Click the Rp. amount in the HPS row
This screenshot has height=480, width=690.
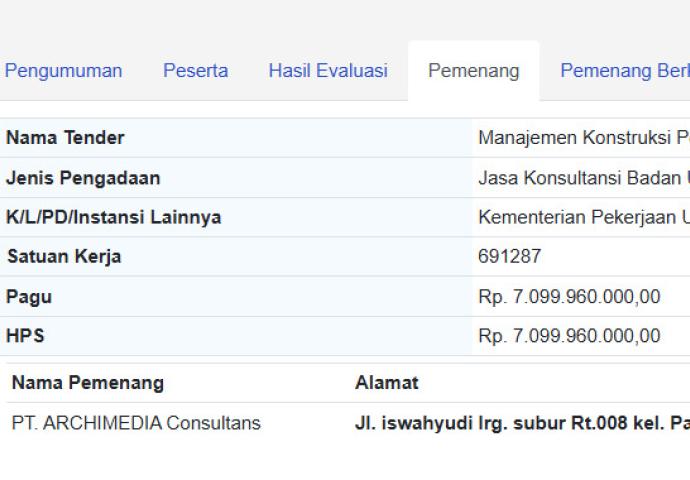pyautogui.click(x=569, y=336)
